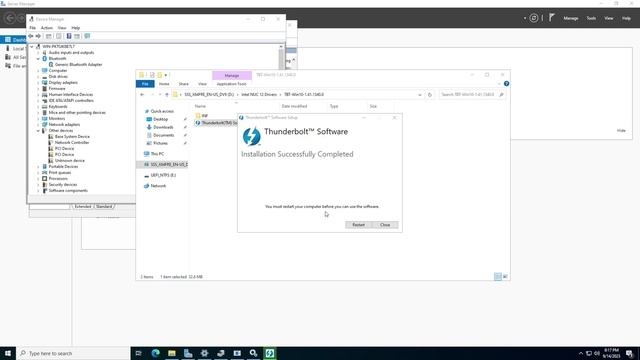Screen dimensions: 640x360
Task: Click the Up one level arrow in Explorer
Action: [x=167, y=95]
